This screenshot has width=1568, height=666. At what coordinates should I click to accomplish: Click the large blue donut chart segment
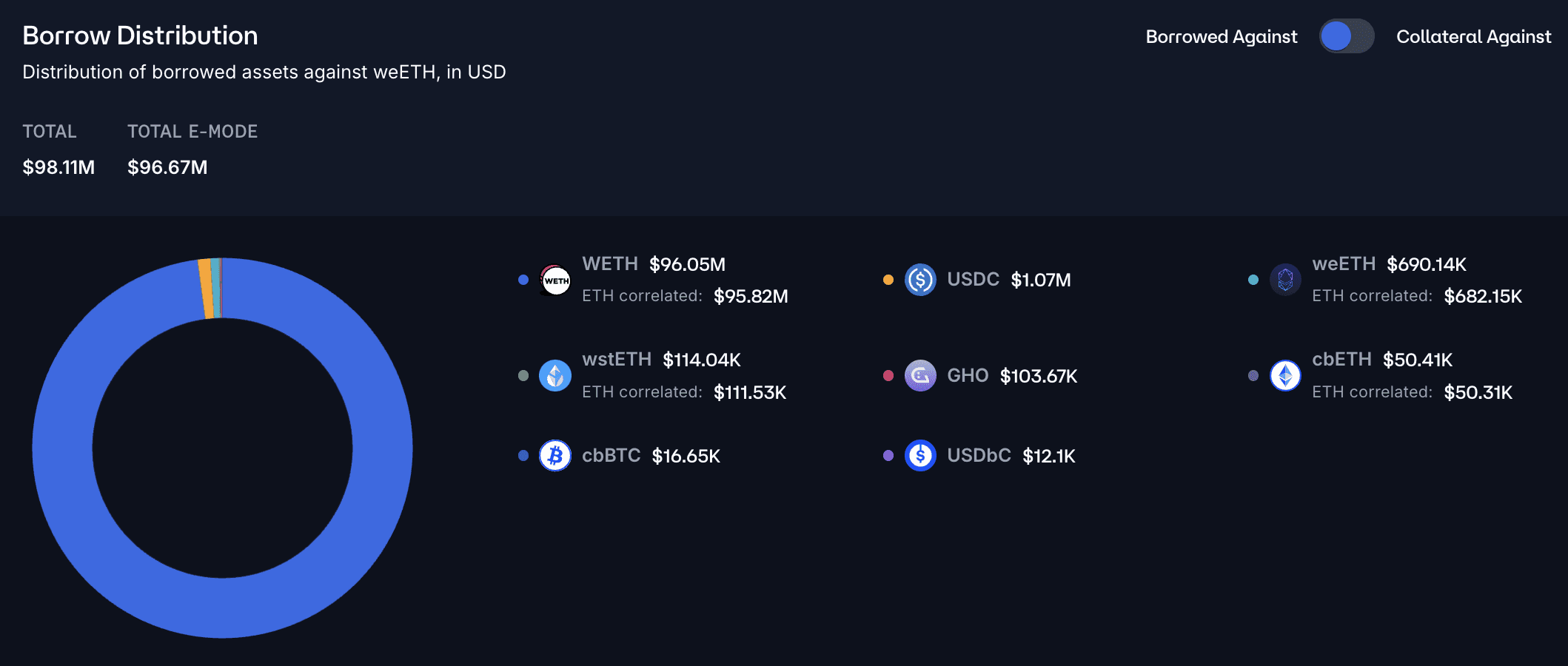(x=222, y=608)
